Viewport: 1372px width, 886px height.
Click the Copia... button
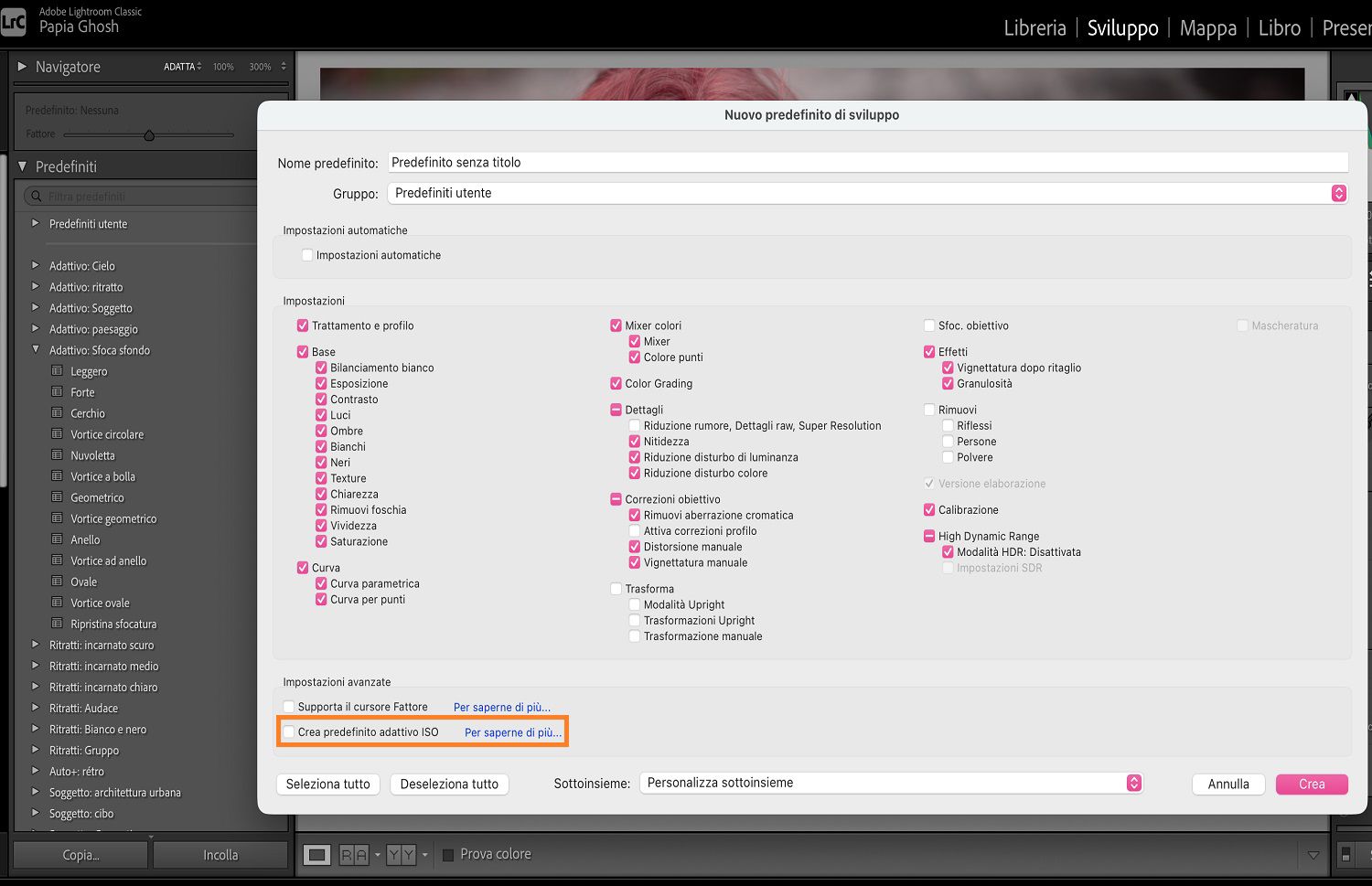tap(80, 855)
